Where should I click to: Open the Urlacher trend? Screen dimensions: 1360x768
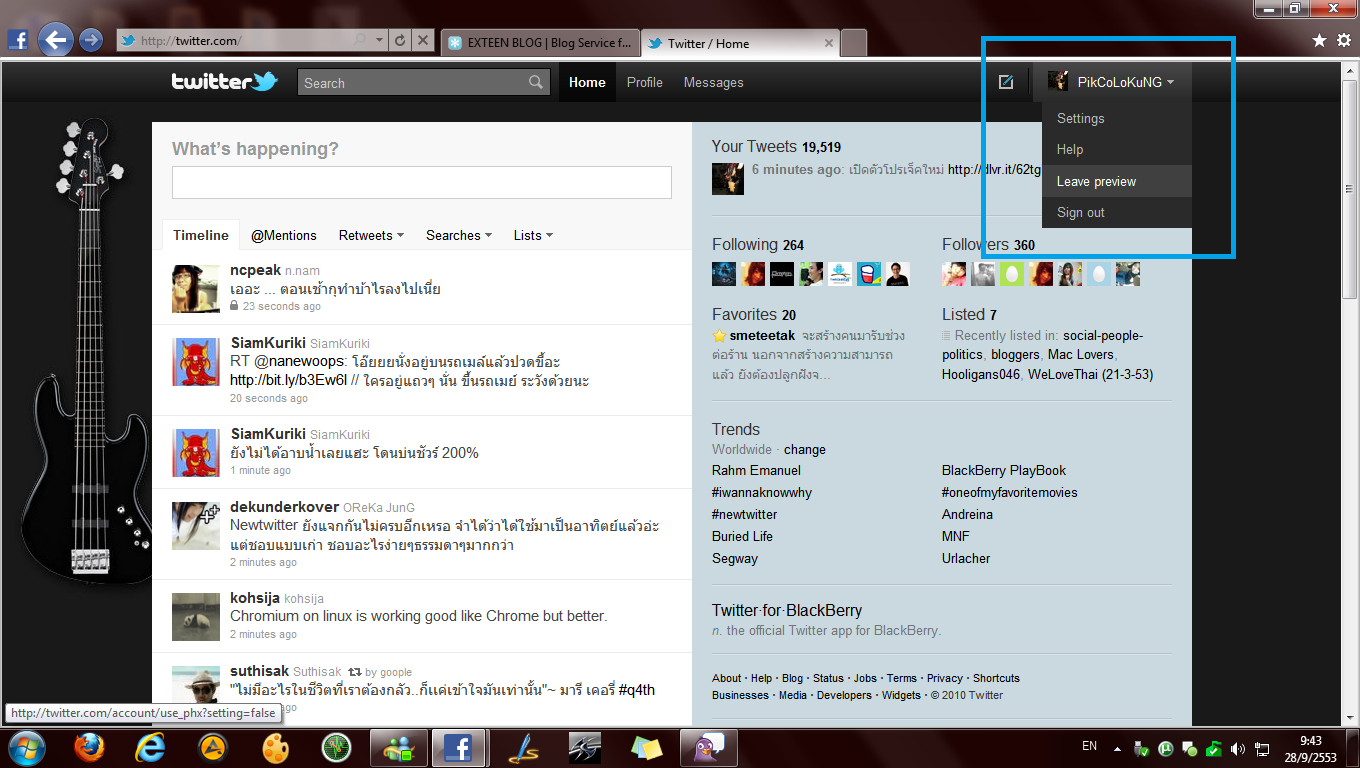pyautogui.click(x=966, y=558)
